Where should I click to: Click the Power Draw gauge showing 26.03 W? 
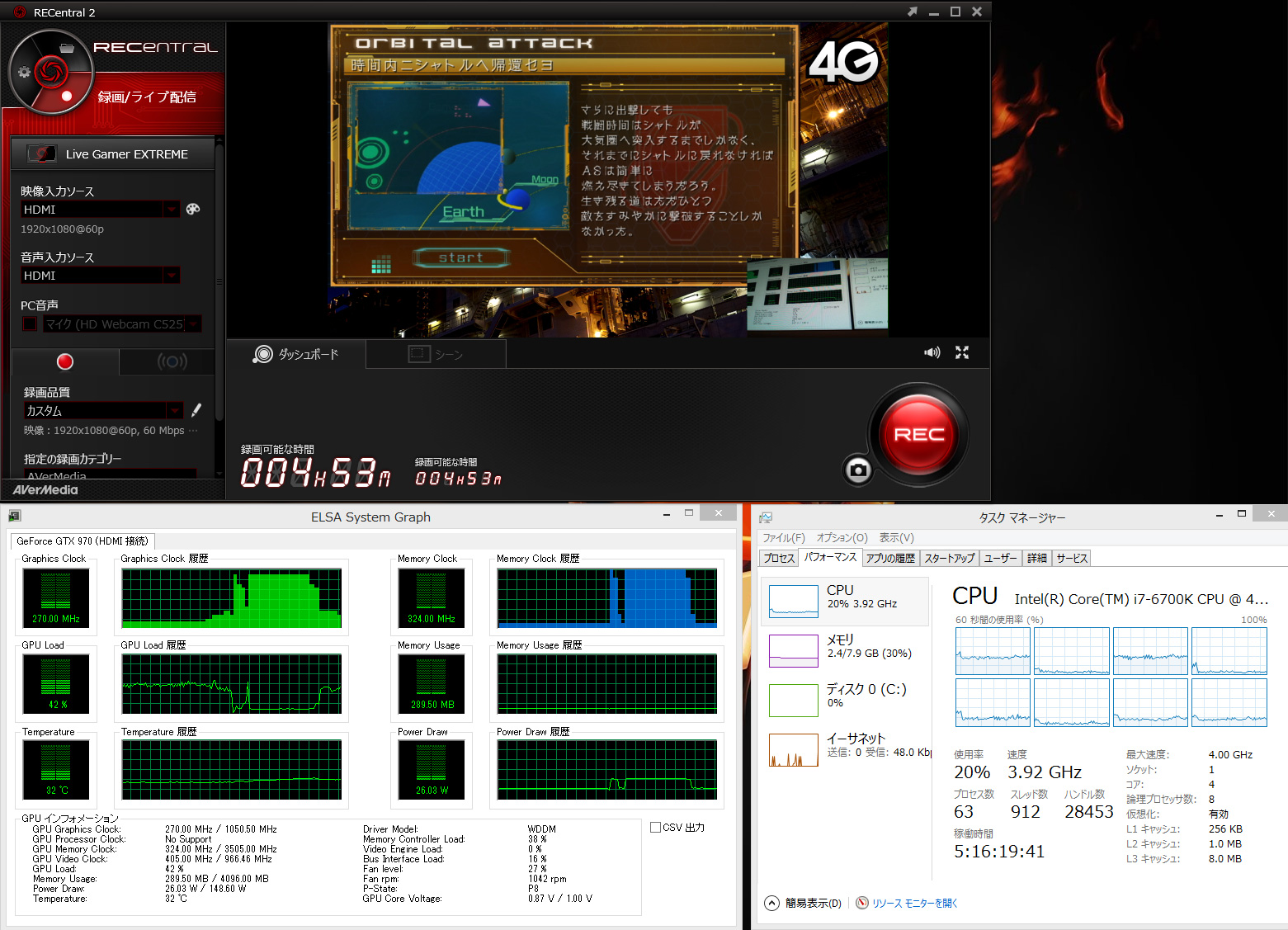(x=432, y=771)
